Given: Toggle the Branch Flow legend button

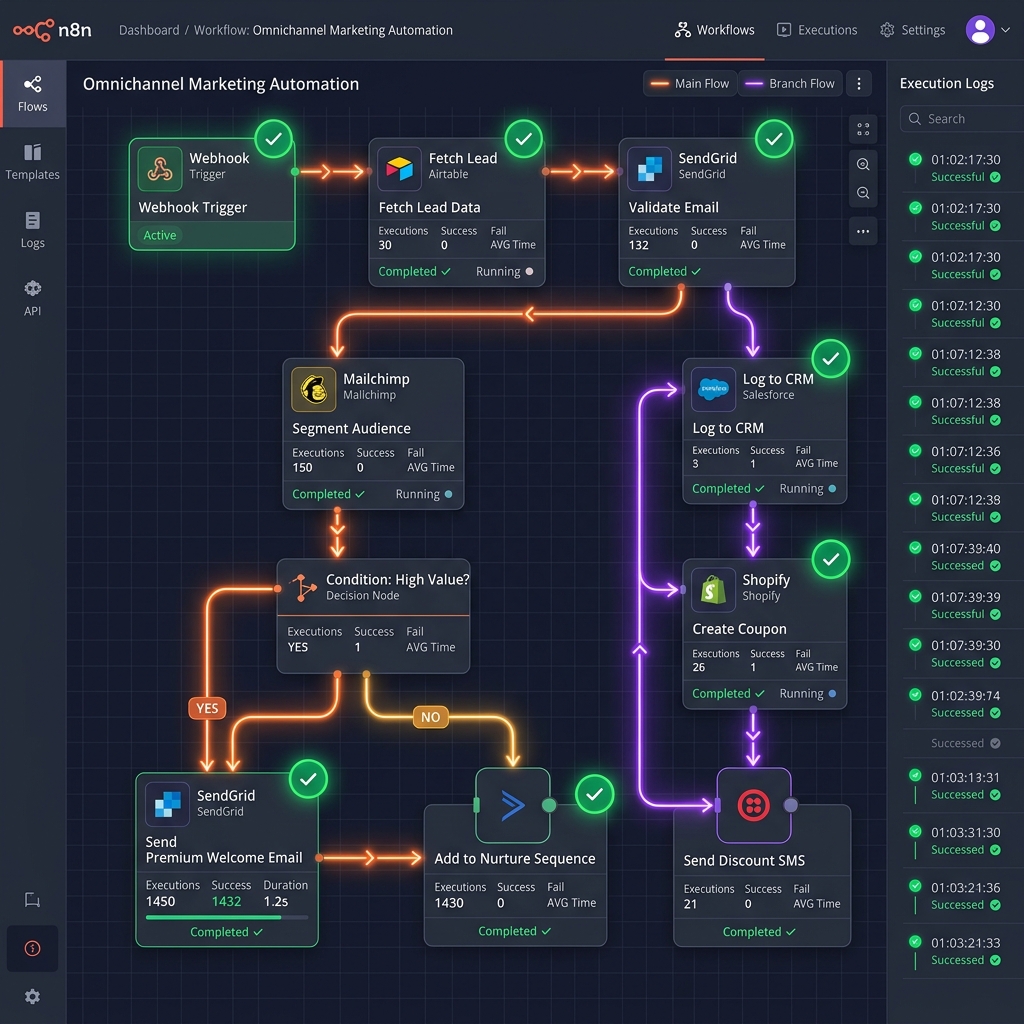Looking at the screenshot, I should click(790, 84).
